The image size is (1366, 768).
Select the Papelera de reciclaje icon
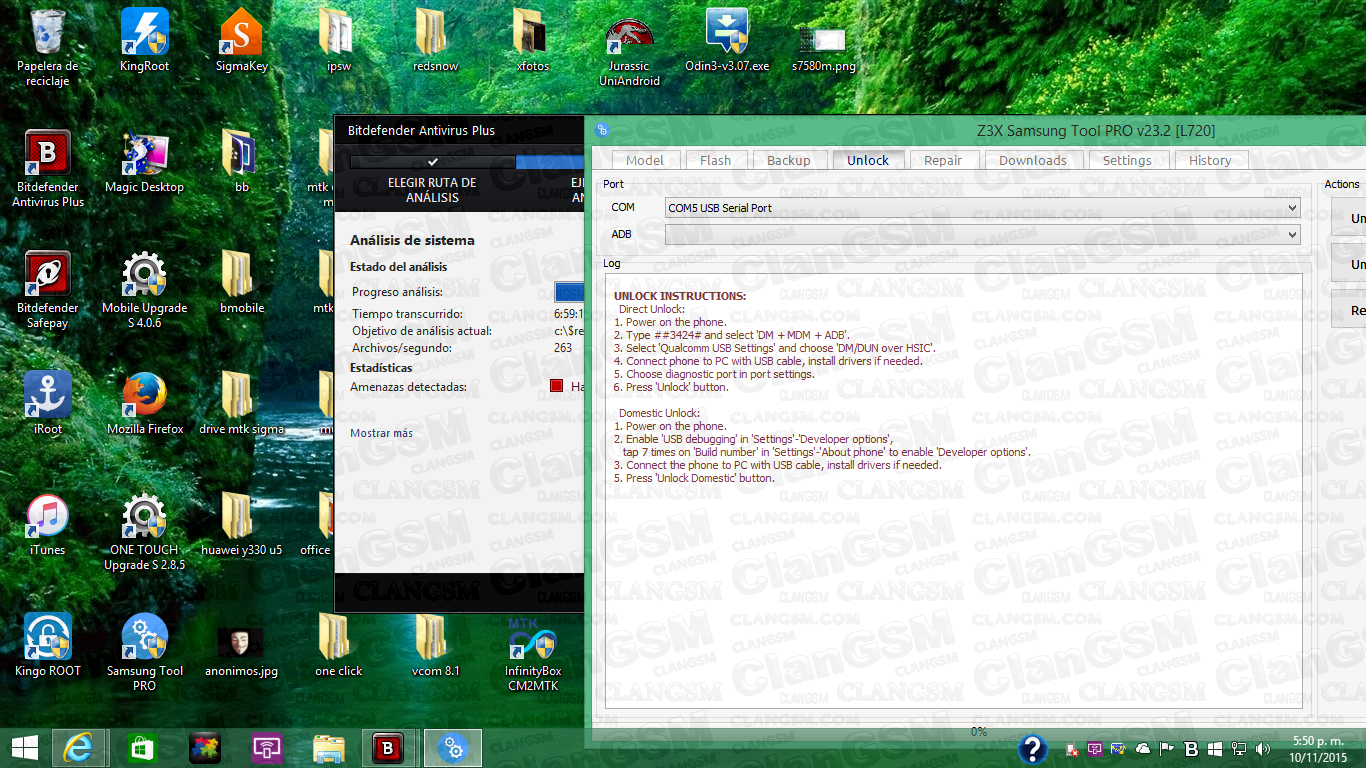47,47
